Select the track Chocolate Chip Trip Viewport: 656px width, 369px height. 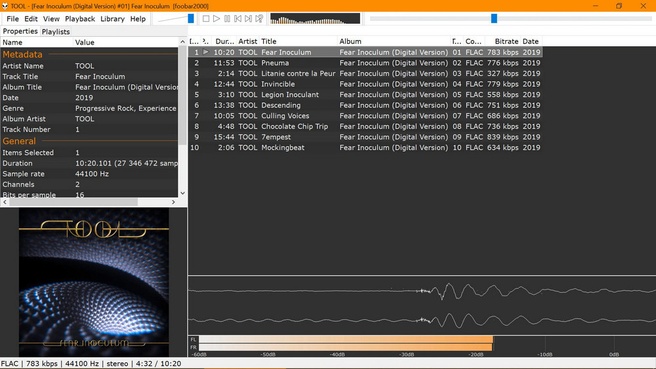point(295,126)
